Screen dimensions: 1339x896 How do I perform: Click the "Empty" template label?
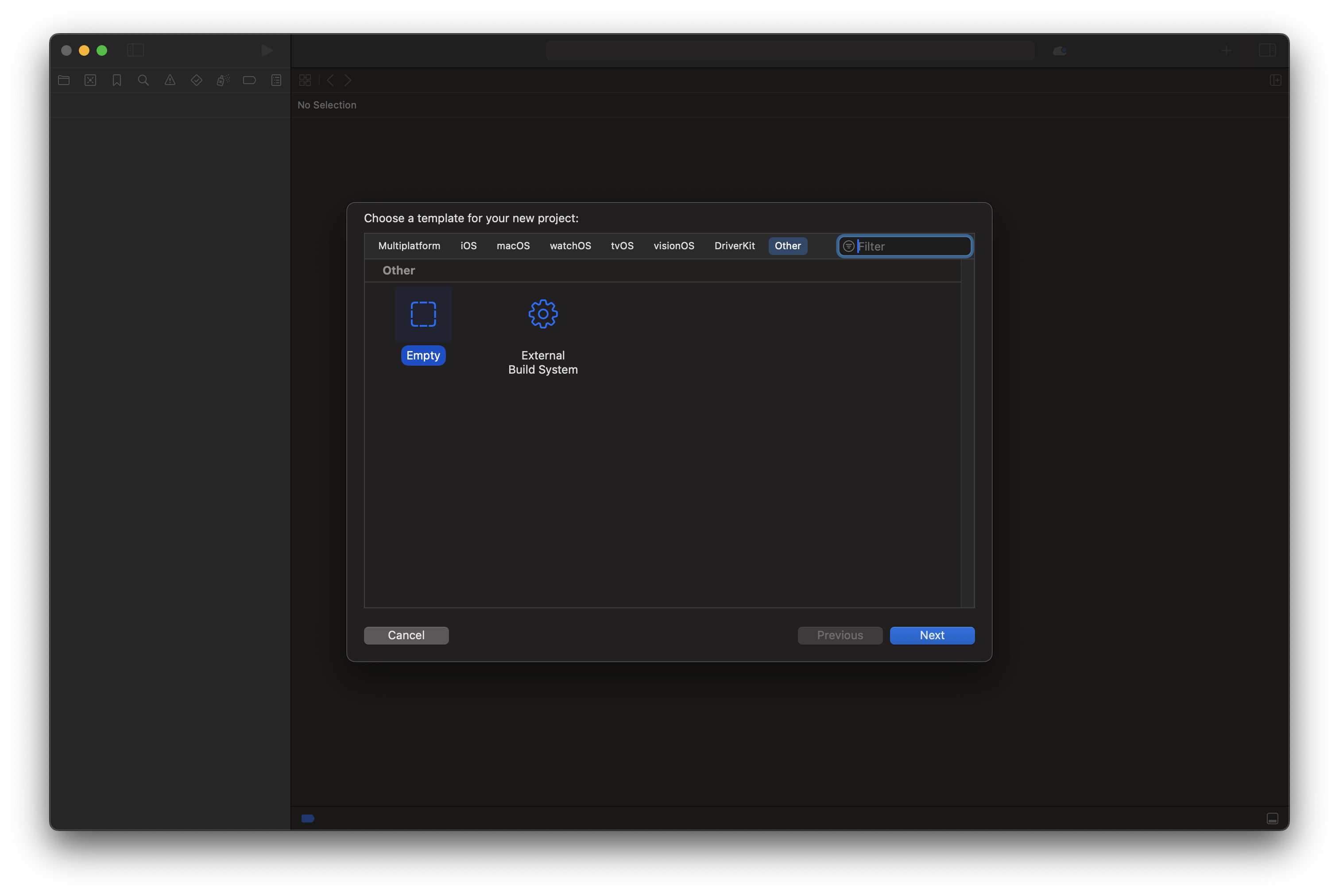click(423, 355)
